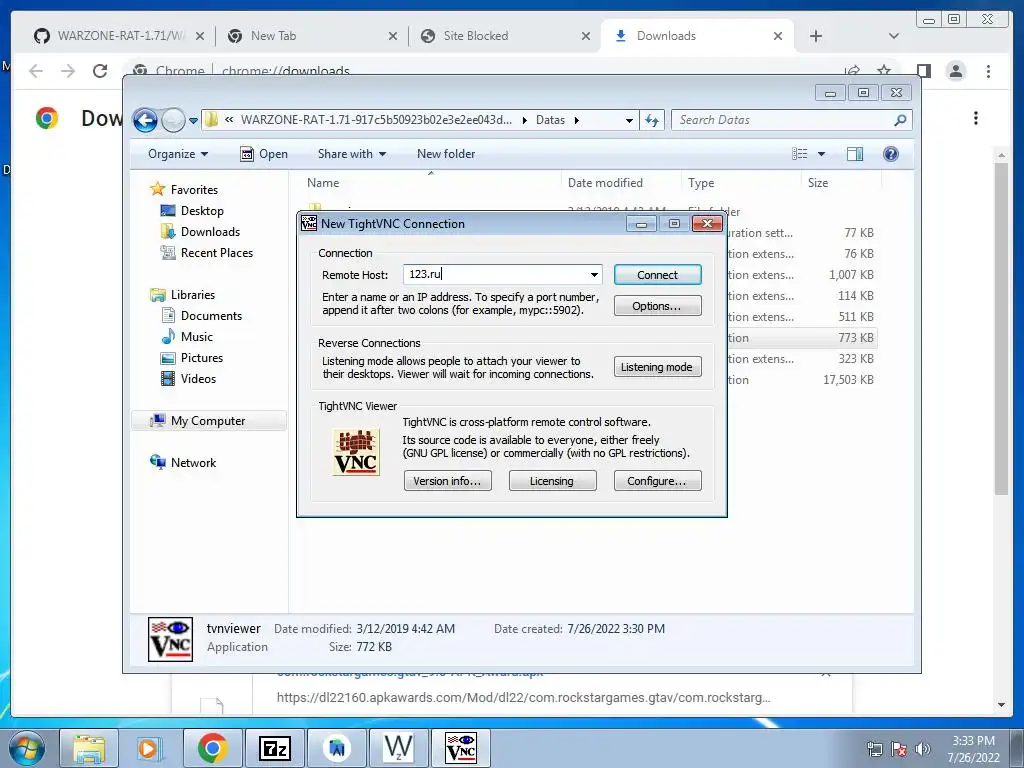Open the taskbar volume speaker icon
This screenshot has width=1024, height=768.
pos(923,749)
